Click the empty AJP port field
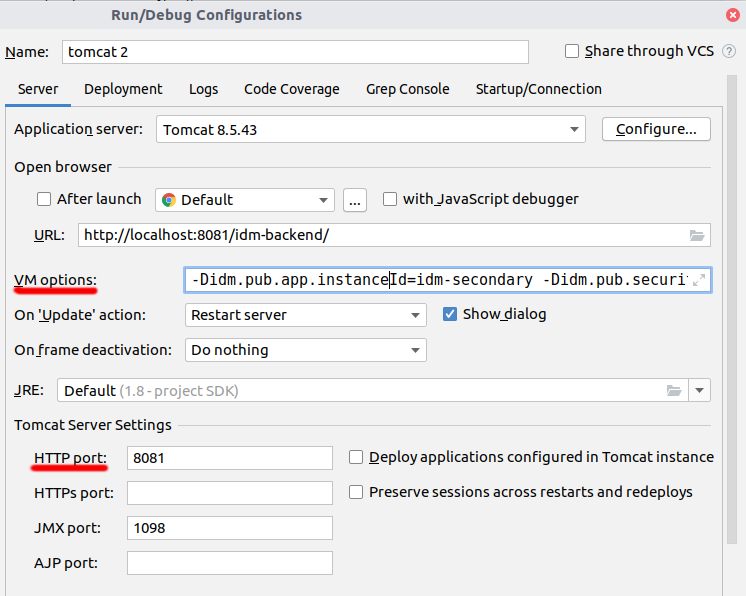746x596 pixels. 230,563
